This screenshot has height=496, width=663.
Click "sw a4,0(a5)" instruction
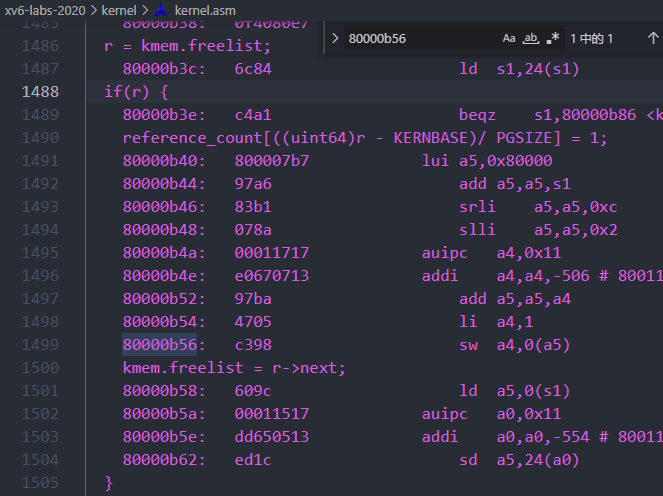[515, 345]
